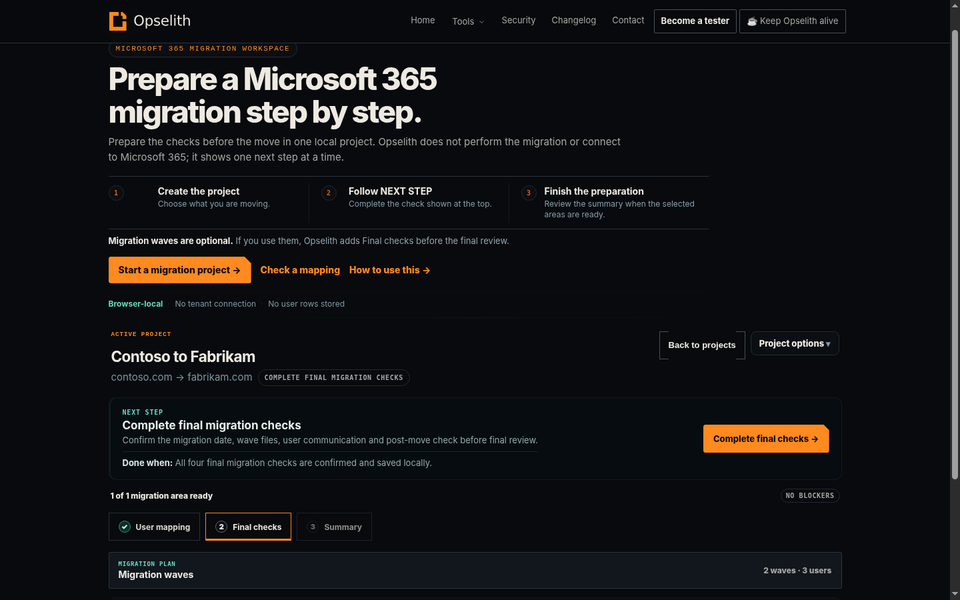Click the green checkmark on User mapping
The height and width of the screenshot is (600, 960).
pos(124,527)
